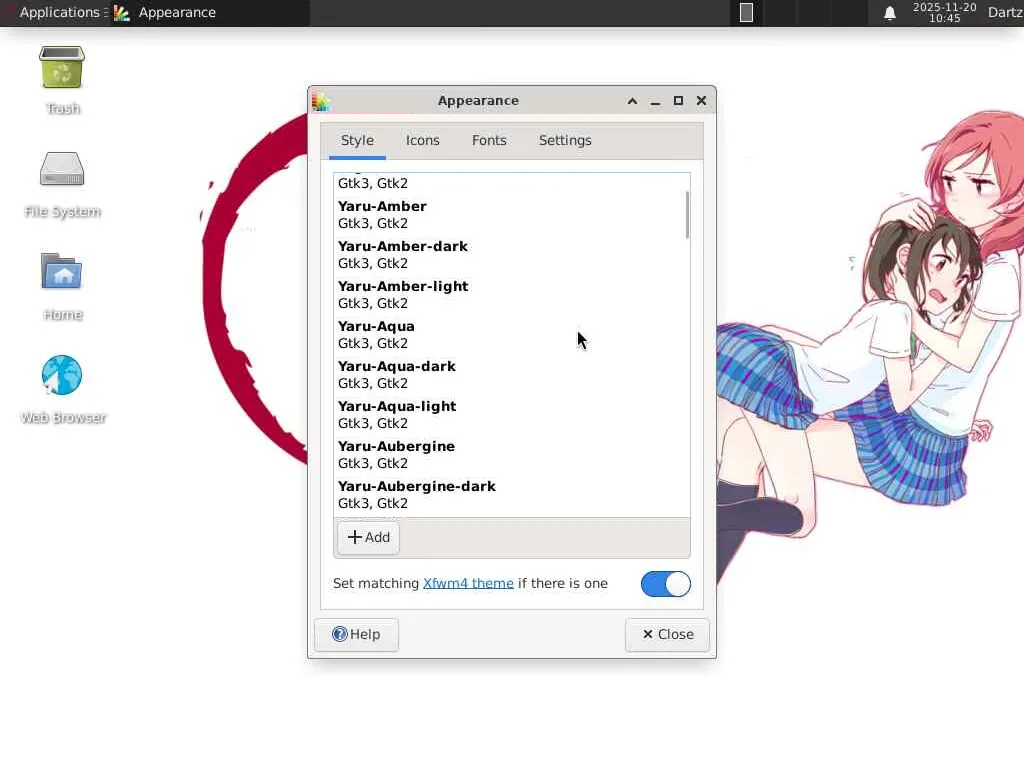Screen dimensions: 1024x768
Task: Click the notification bell in the panel
Action: [889, 13]
